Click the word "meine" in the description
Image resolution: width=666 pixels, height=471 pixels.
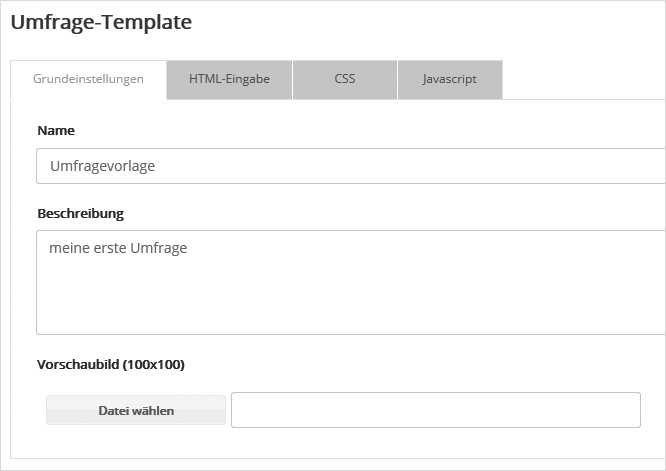click(x=68, y=247)
